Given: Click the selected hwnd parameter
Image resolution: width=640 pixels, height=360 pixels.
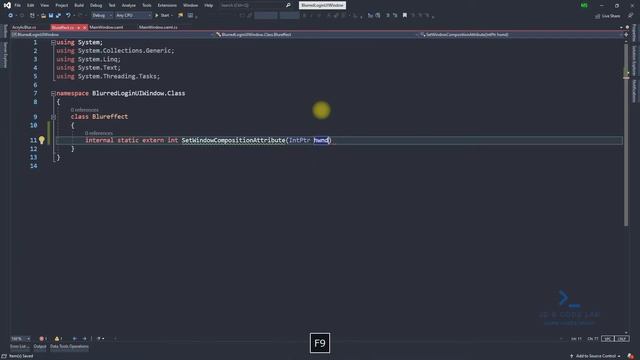Looking at the screenshot, I should pyautogui.click(x=321, y=140).
